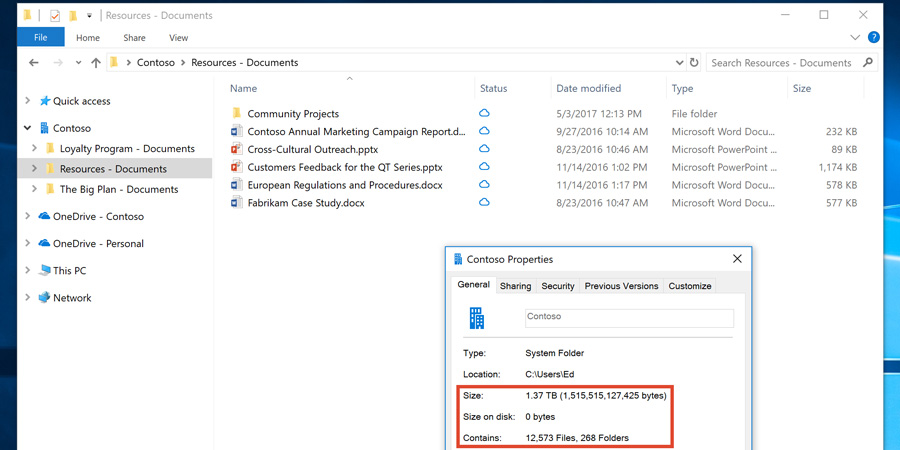Refresh the Resources - Documents folder

[x=694, y=63]
